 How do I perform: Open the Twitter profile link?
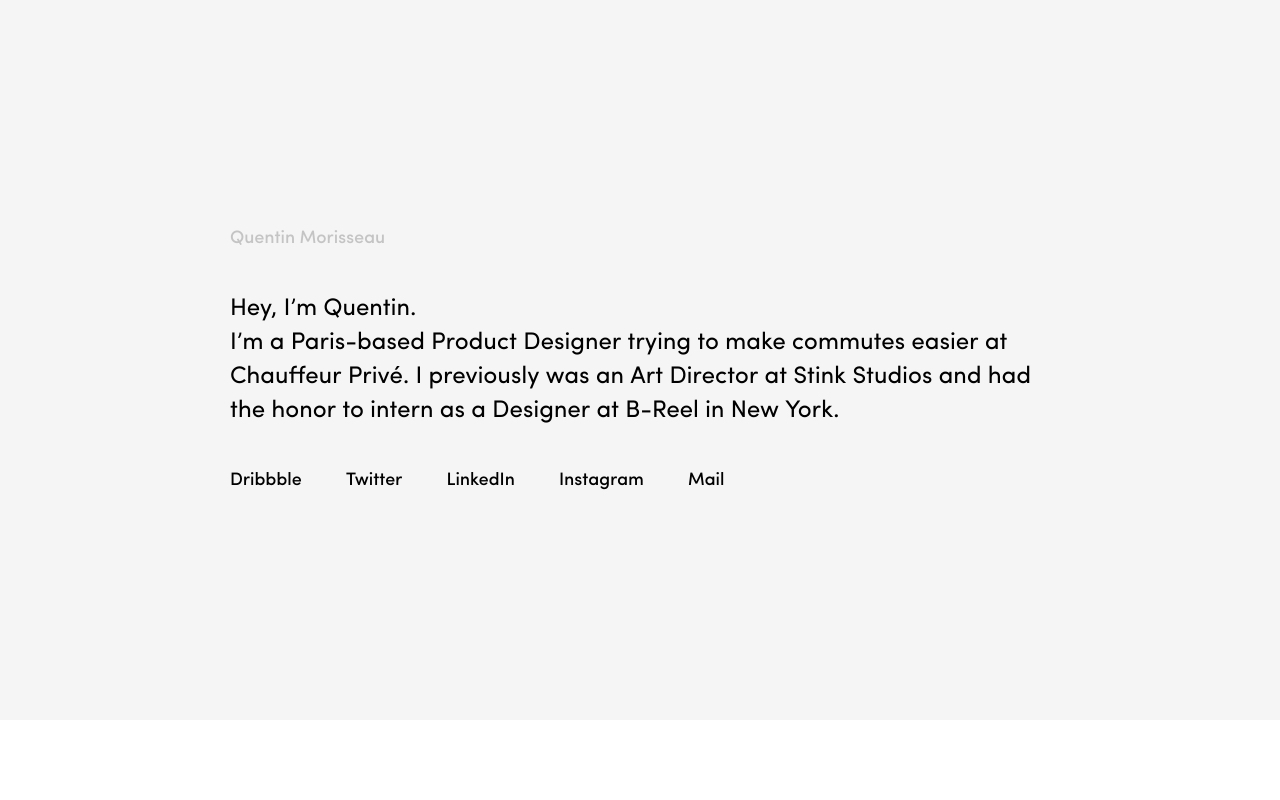(374, 479)
